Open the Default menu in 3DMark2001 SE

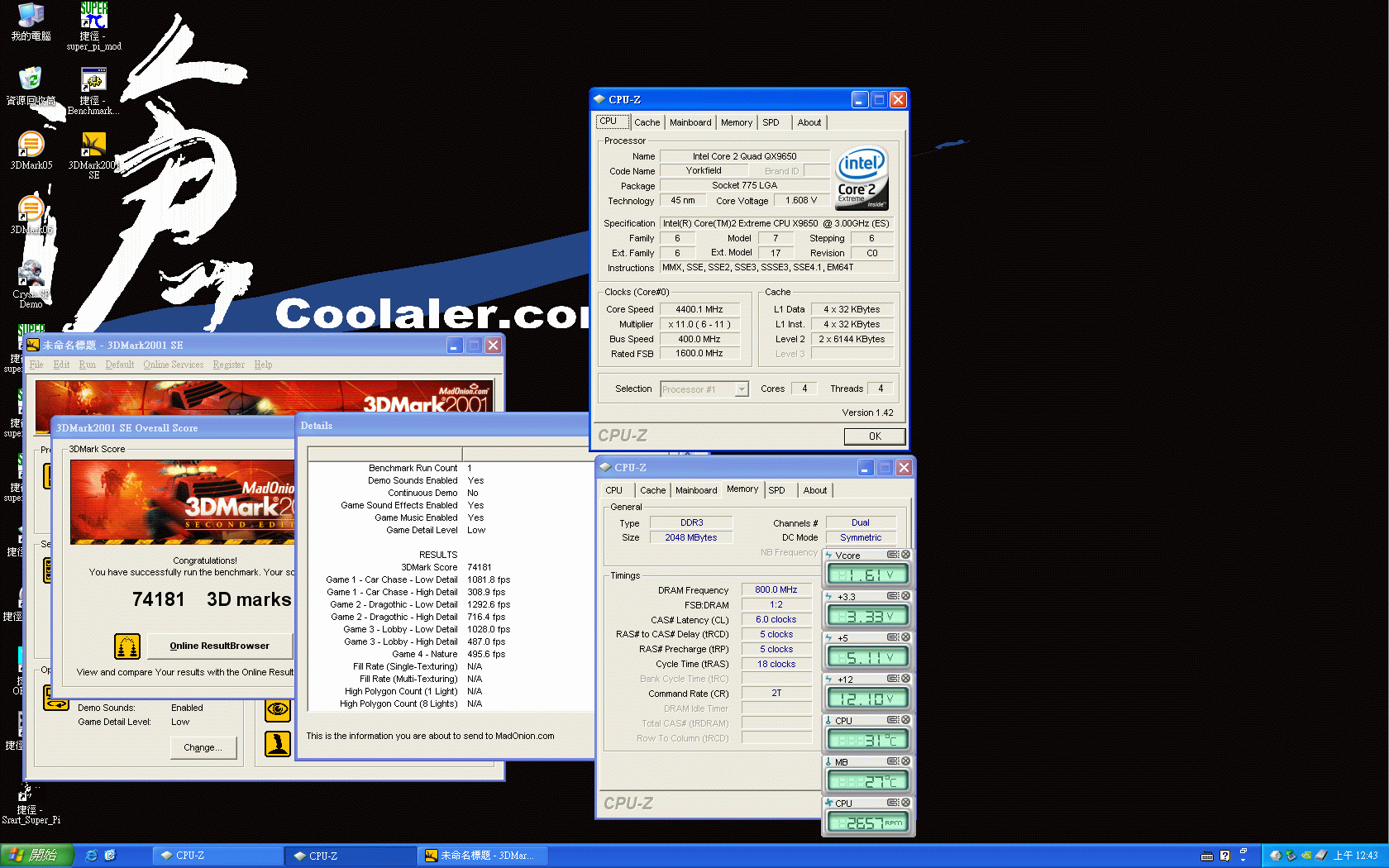[x=120, y=365]
